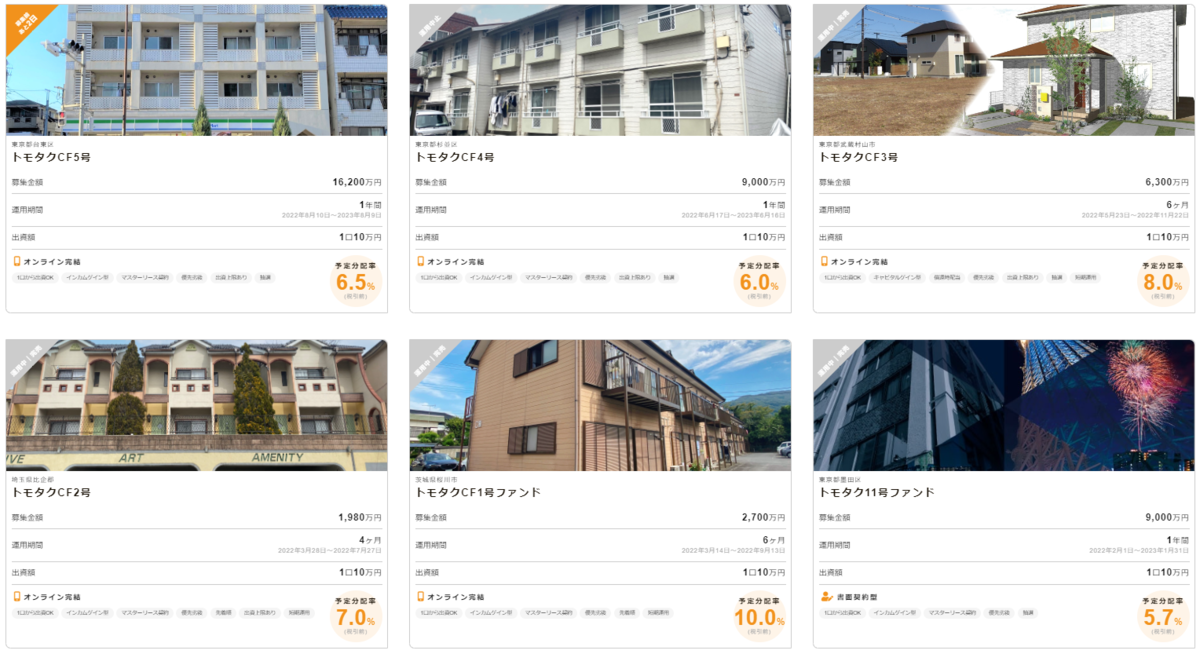Viewport: 1200px width, 654px height.
Task: Open the トモタクCF3号 fund title
Action: [859, 158]
